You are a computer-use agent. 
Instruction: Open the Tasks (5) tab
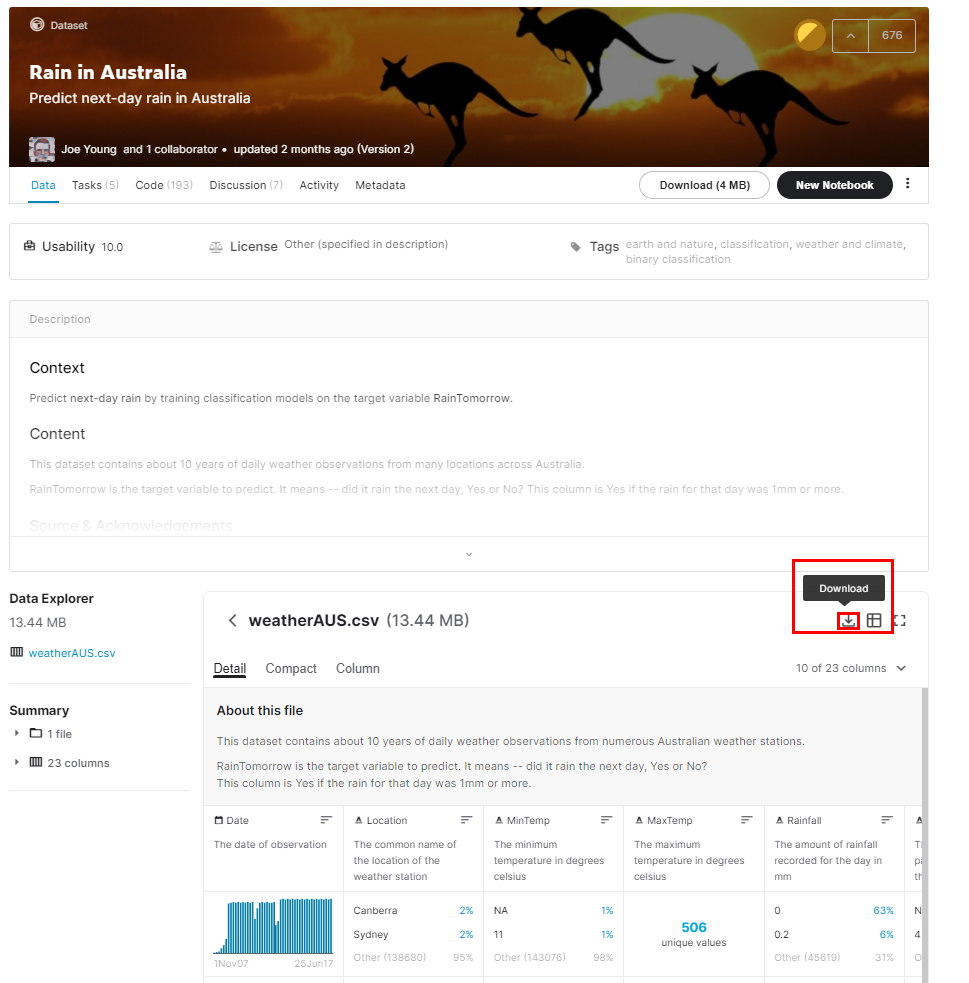pos(95,185)
